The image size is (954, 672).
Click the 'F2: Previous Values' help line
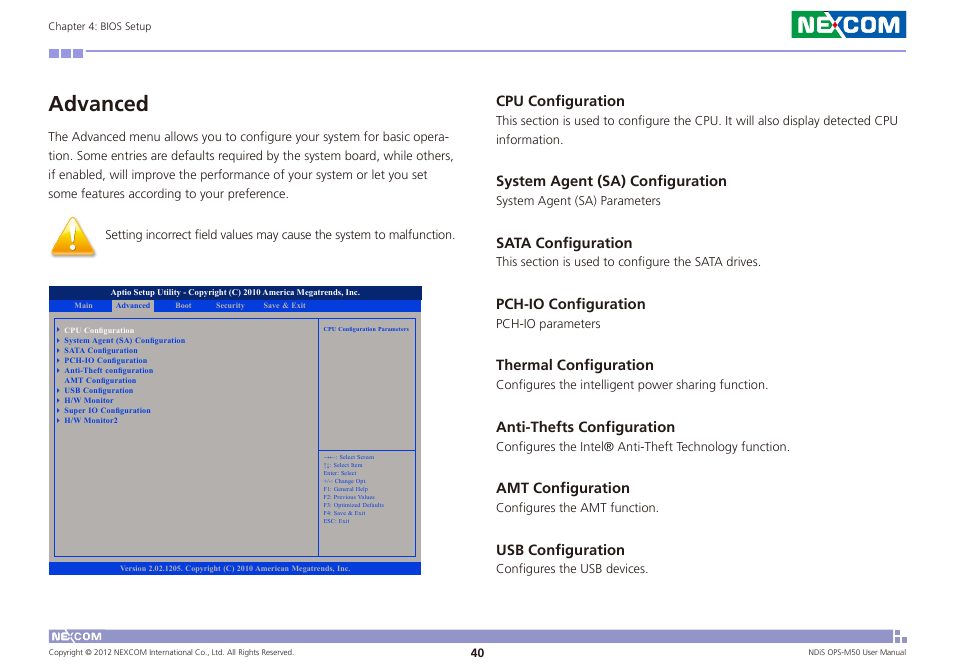tap(349, 497)
